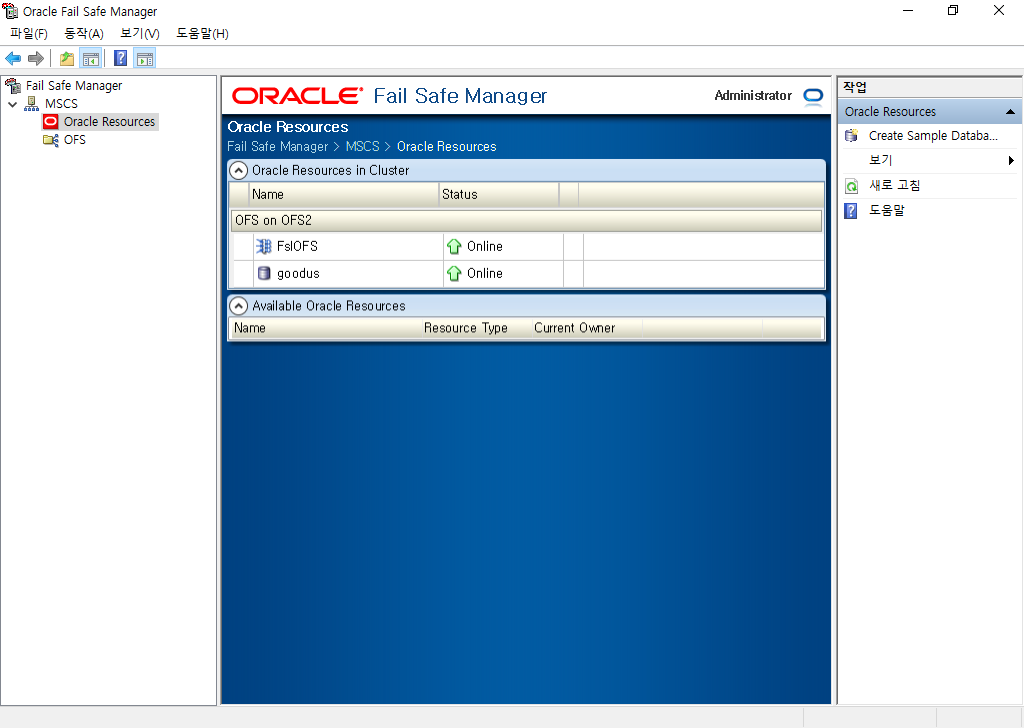
Task: Click the goodus resource name
Action: pos(298,274)
